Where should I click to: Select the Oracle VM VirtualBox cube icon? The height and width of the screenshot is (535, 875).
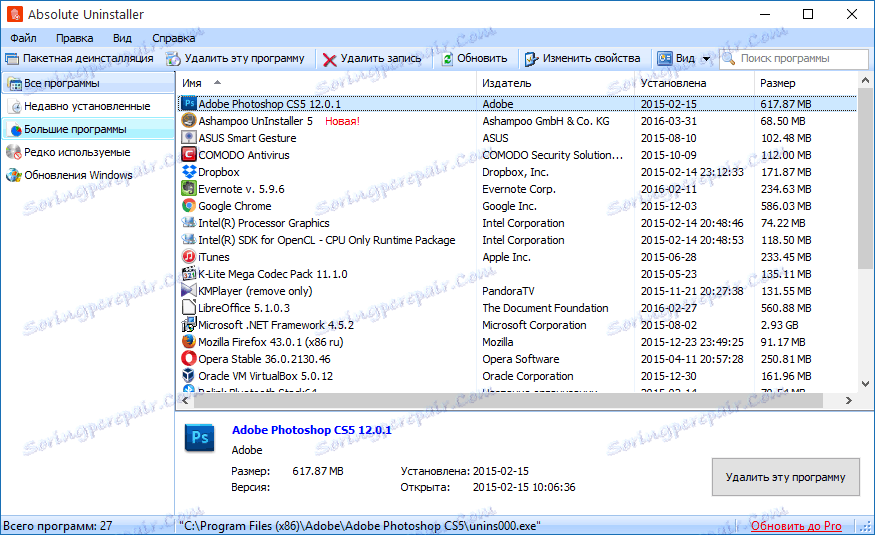point(189,375)
